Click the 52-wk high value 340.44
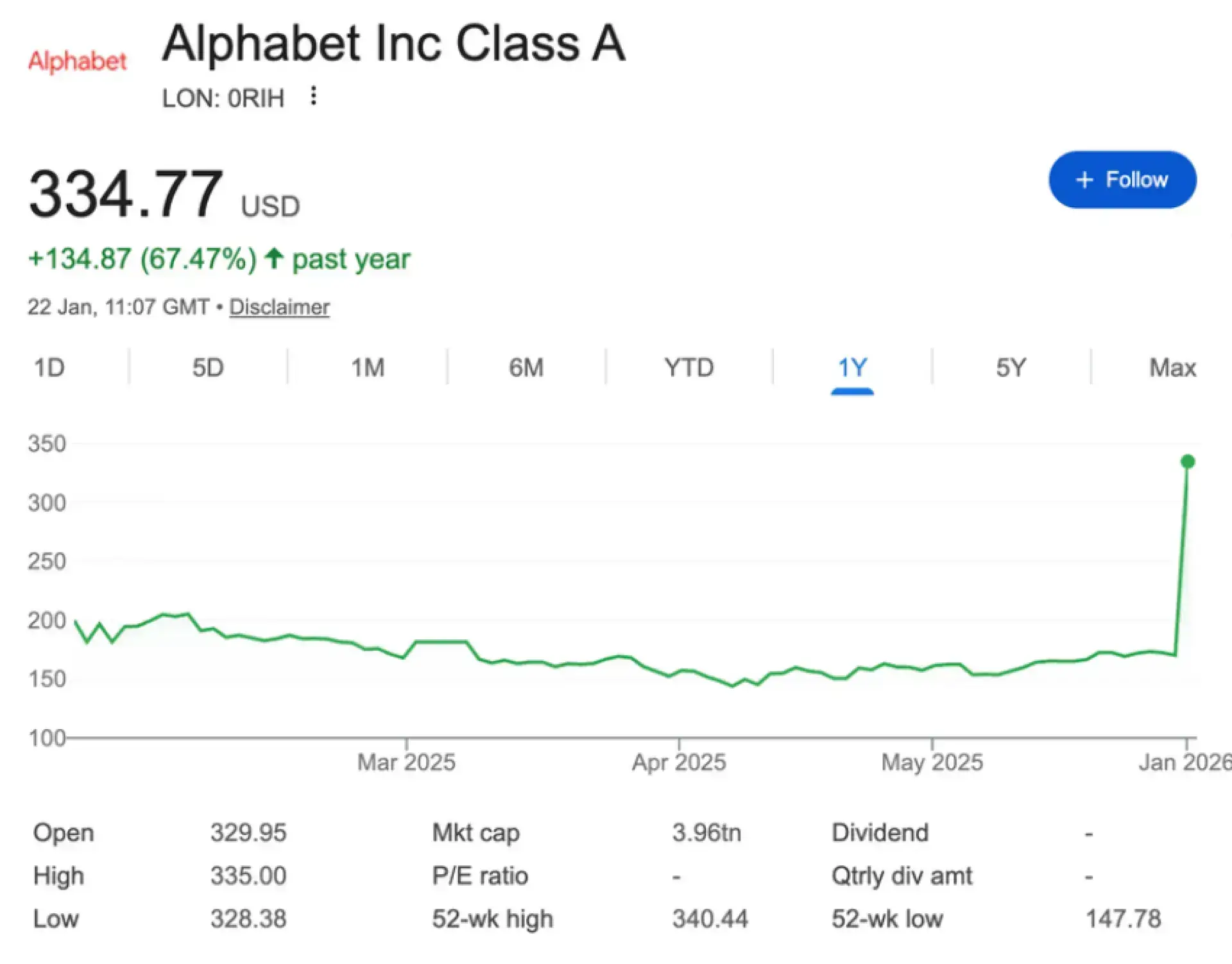Screen dimensions: 1232x964 710,918
